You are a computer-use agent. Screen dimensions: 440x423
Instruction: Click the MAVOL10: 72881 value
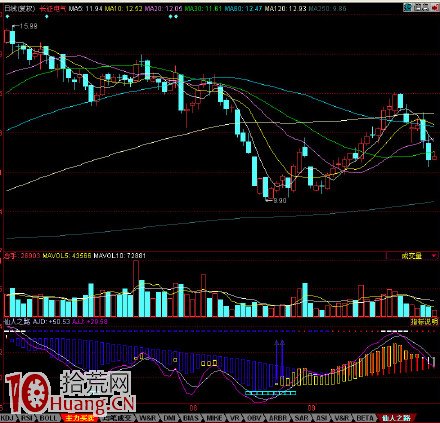click(119, 256)
